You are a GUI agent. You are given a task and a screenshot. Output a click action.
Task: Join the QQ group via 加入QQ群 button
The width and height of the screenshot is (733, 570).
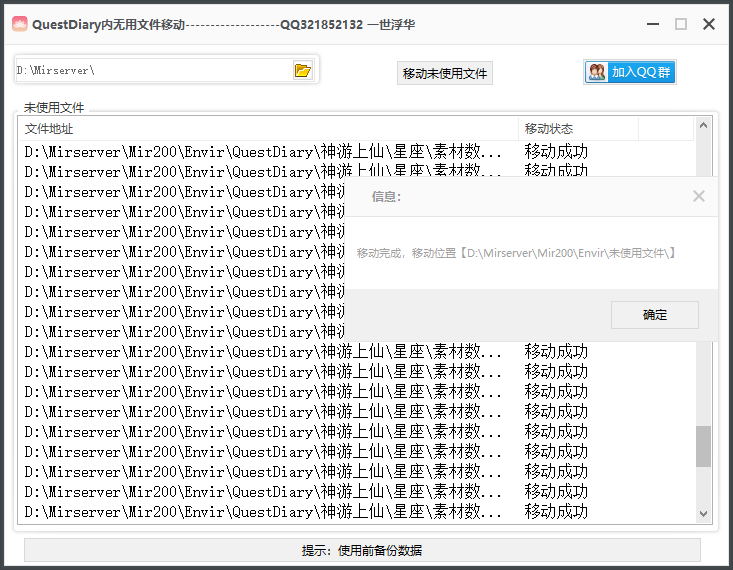point(630,72)
